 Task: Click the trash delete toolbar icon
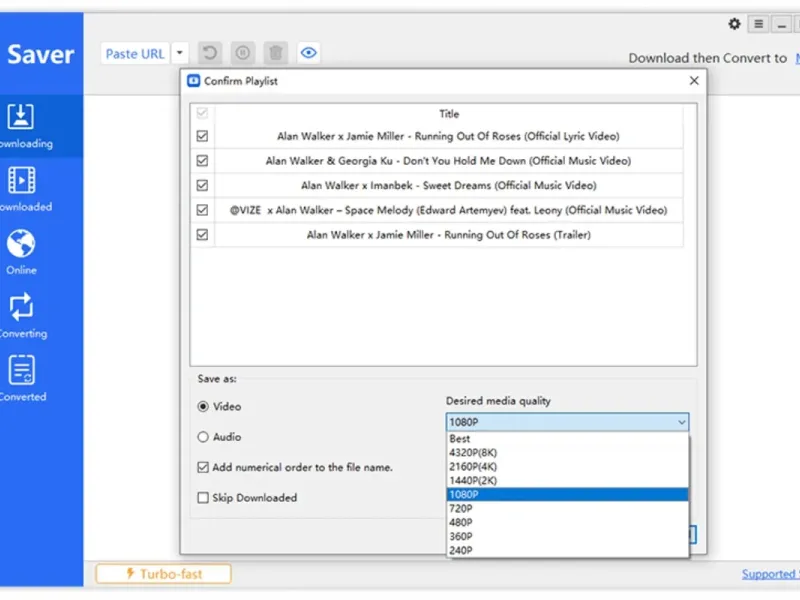click(276, 54)
